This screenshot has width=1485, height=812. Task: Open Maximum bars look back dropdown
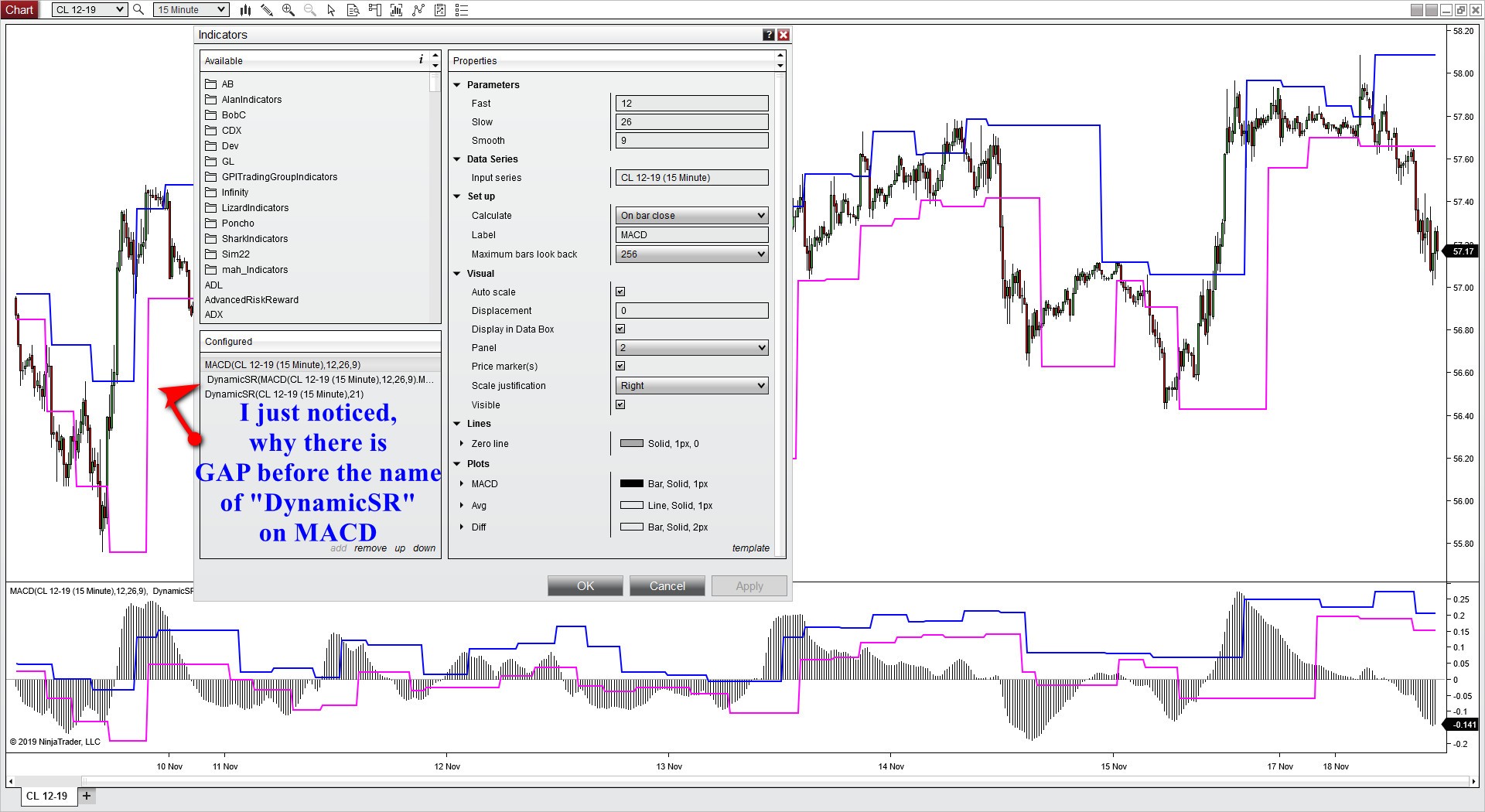[x=692, y=254]
